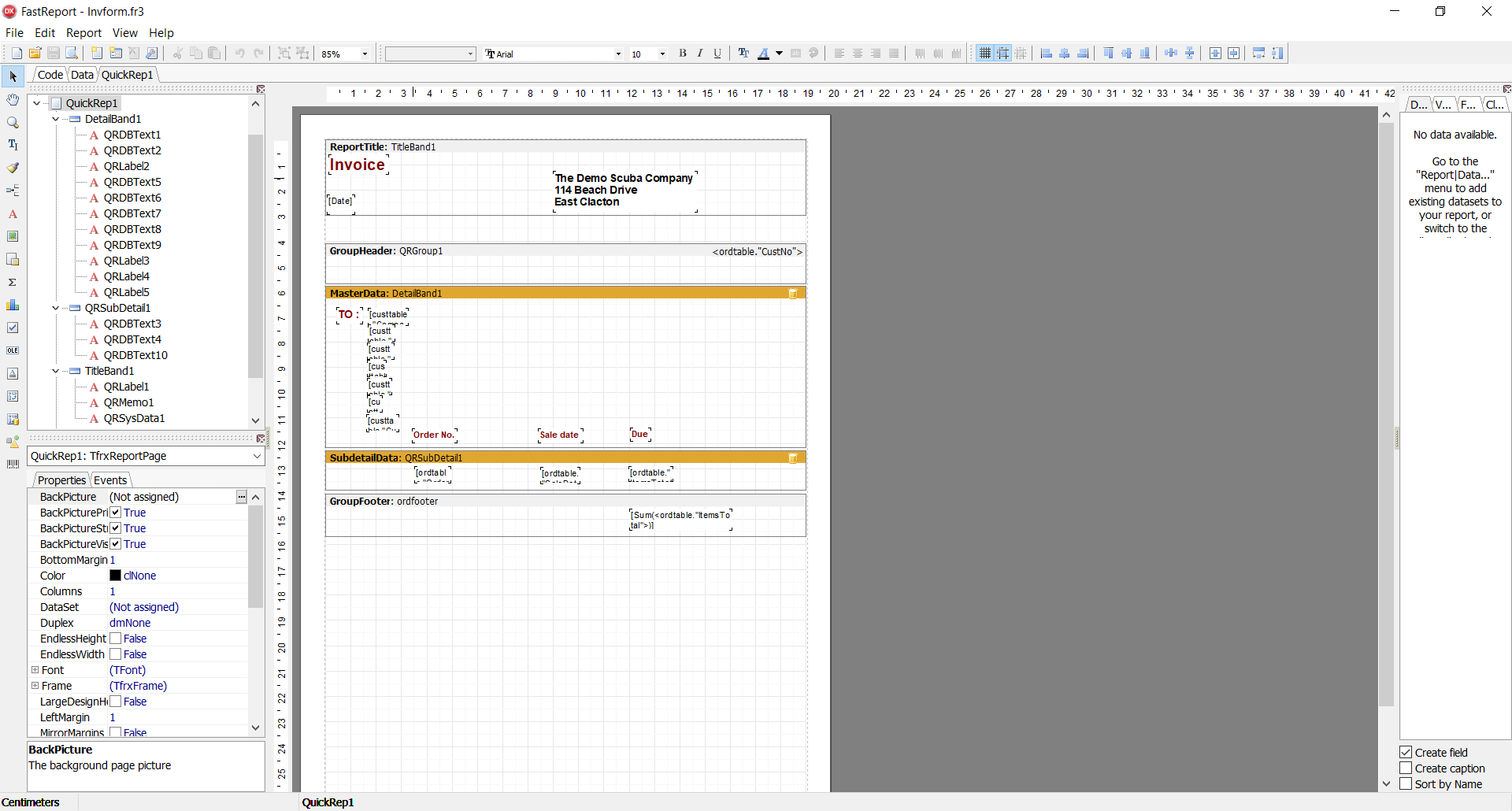Select the Chart Object tool
1512x811 pixels.
(13, 305)
